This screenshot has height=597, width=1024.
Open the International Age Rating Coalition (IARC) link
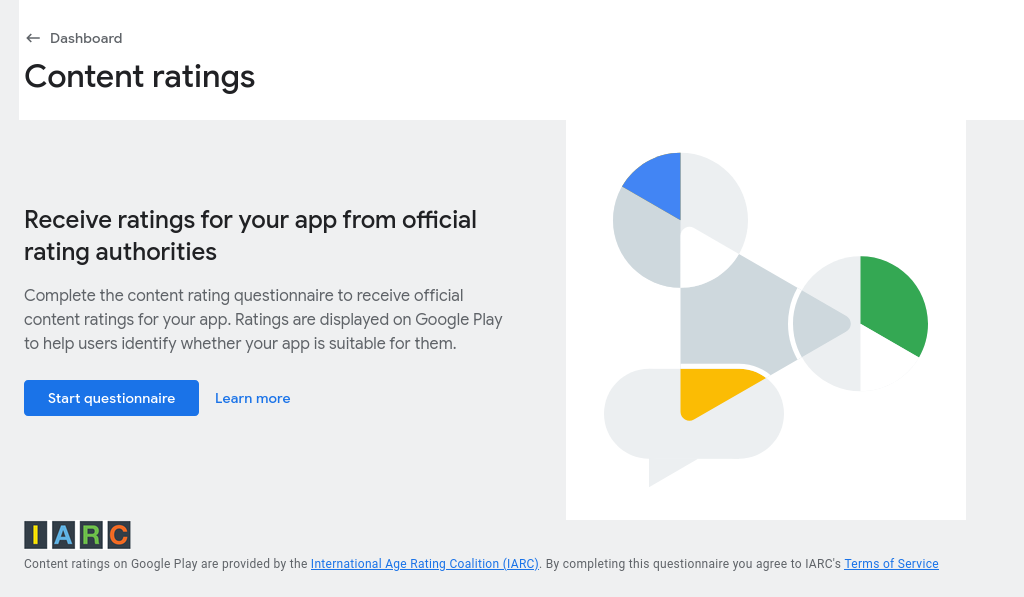click(x=425, y=564)
